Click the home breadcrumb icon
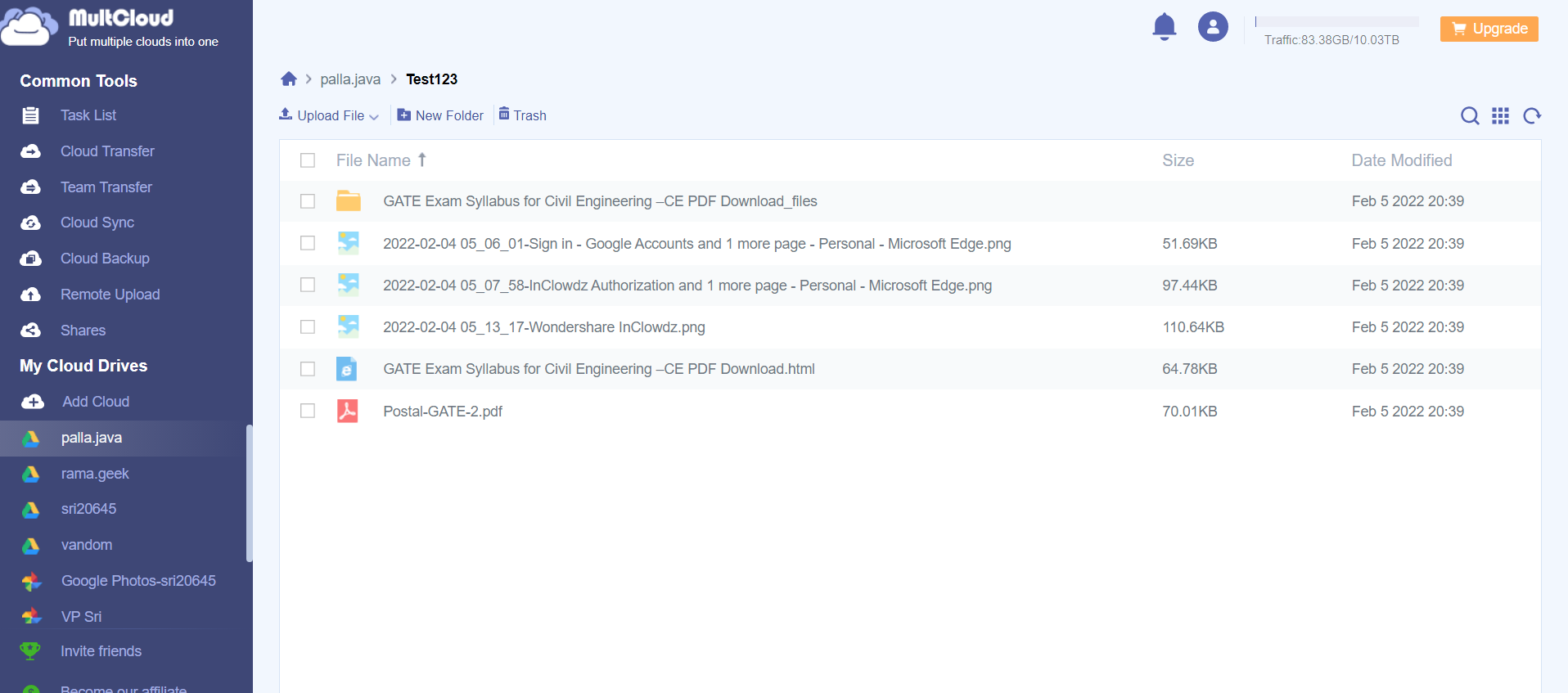 click(x=288, y=79)
